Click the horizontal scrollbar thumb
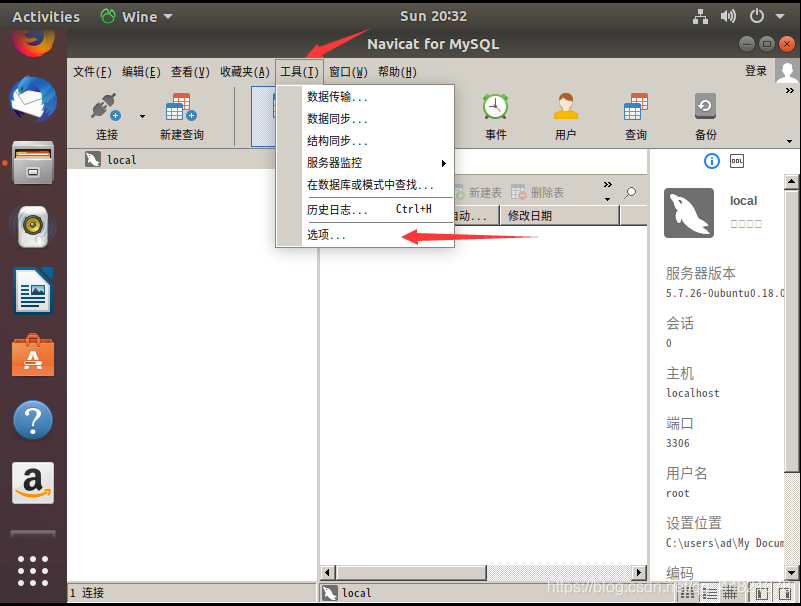801x606 pixels. (411, 572)
